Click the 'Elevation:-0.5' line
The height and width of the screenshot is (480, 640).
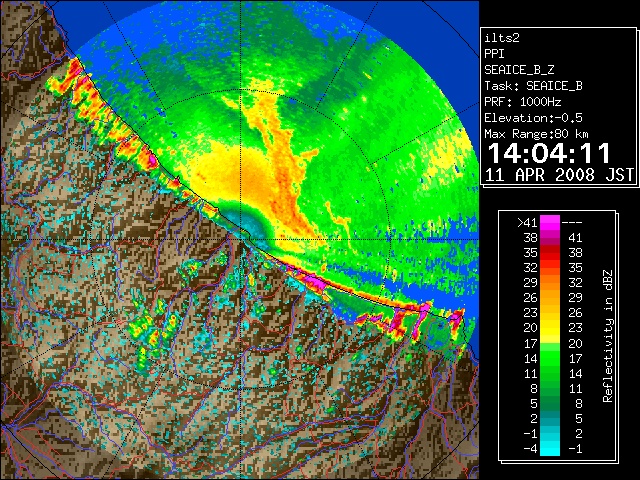(x=533, y=118)
